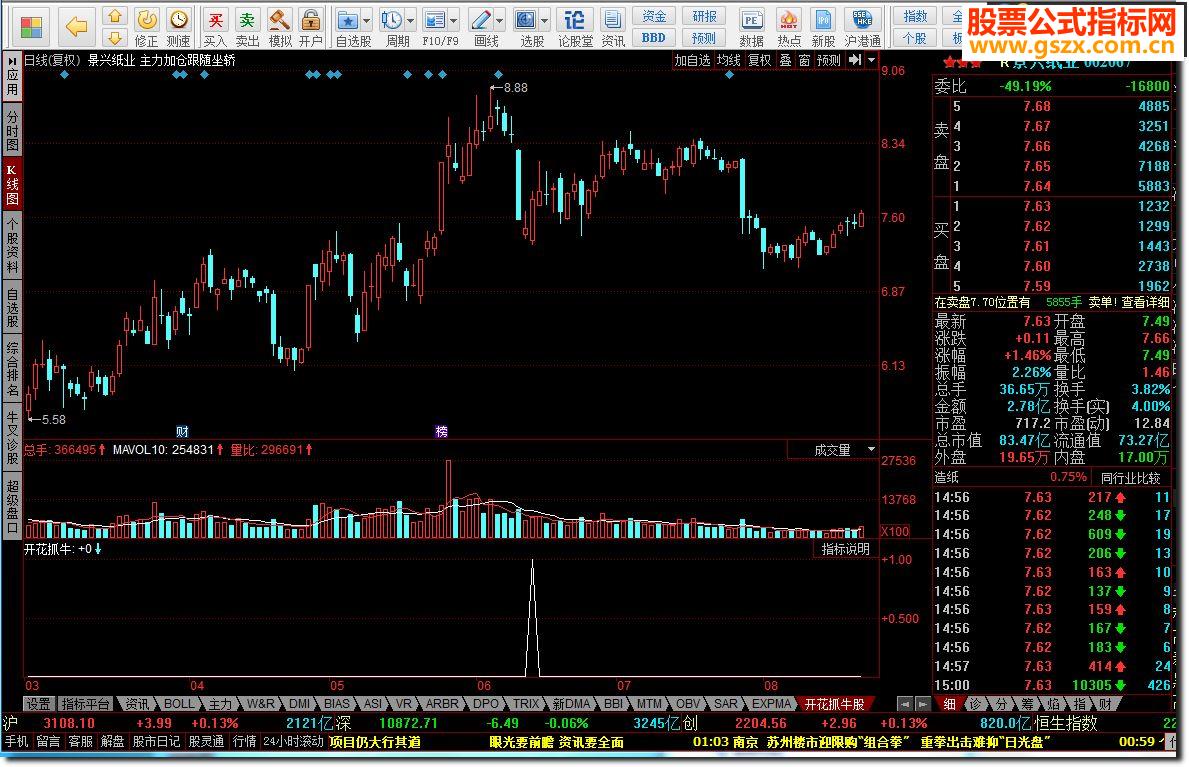Image resolution: width=1189 pixels, height=767 pixels.
Task: Click the 指标说明 indicator description button
Action: click(845, 549)
